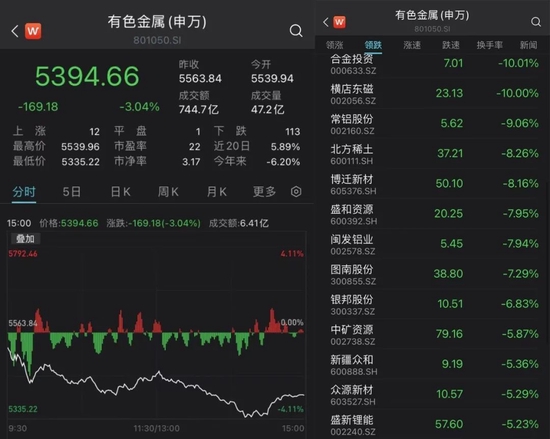
Task: Tap the search icon in right panel
Action: [x=536, y=22]
